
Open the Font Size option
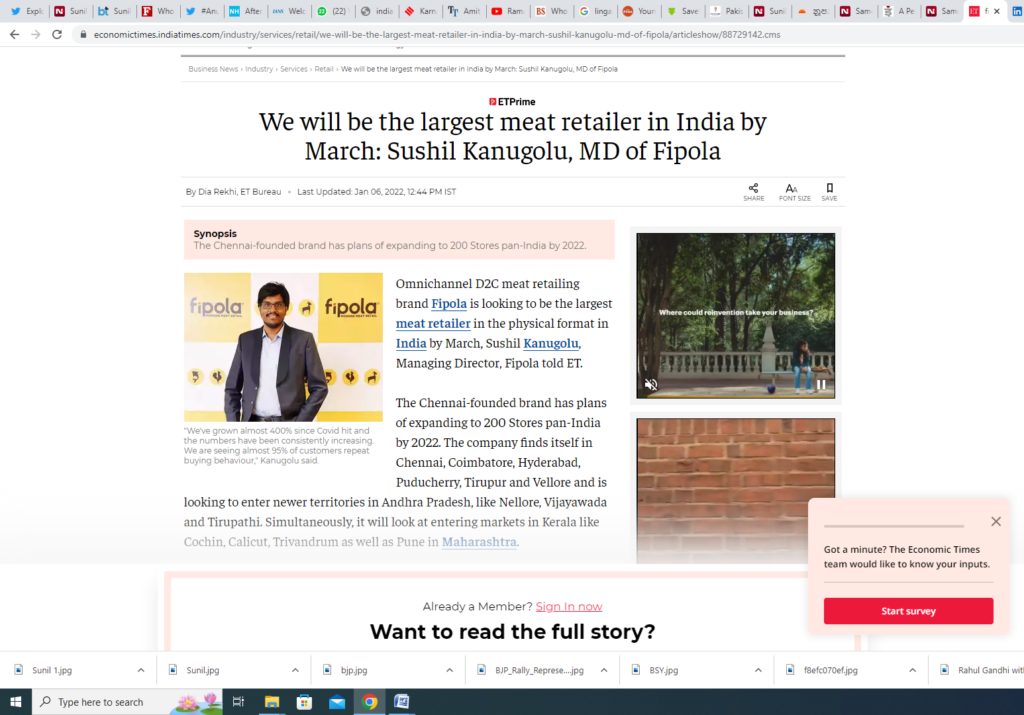tap(794, 192)
